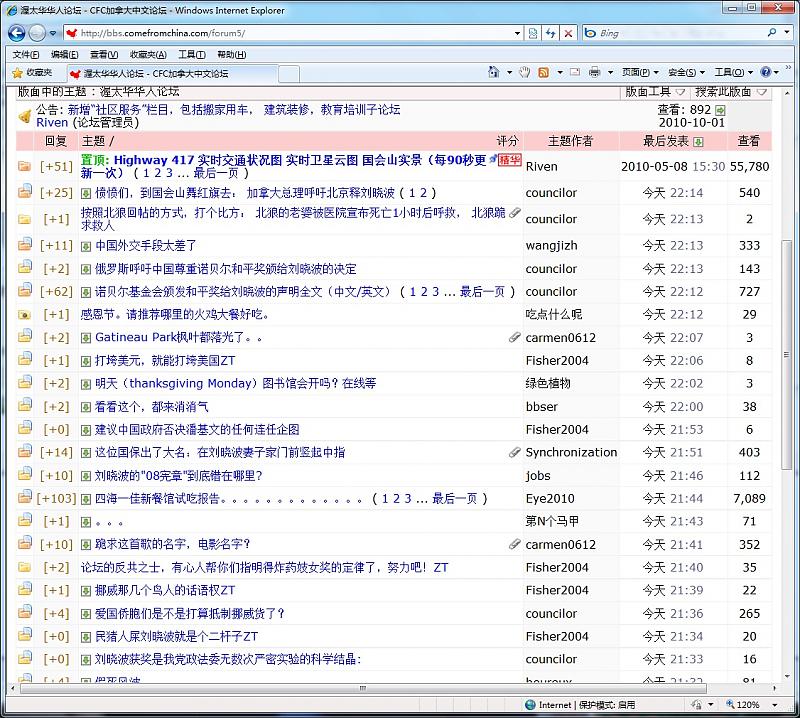Click the Help question mark icon

766,73
